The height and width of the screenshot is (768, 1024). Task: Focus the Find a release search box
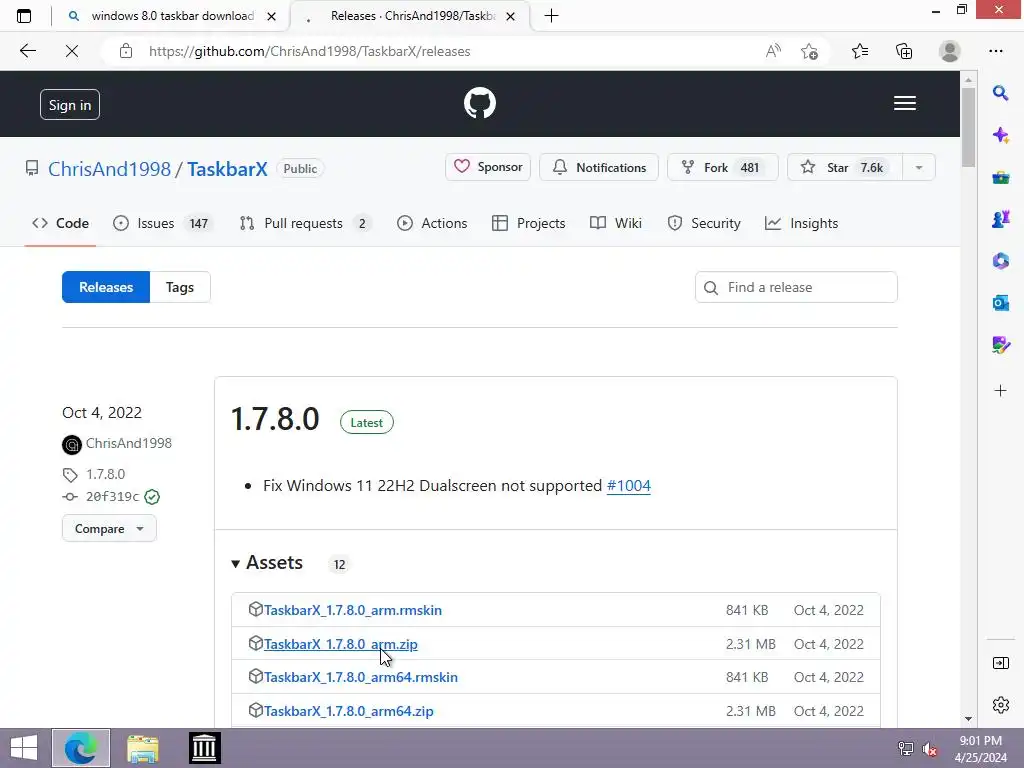(796, 287)
